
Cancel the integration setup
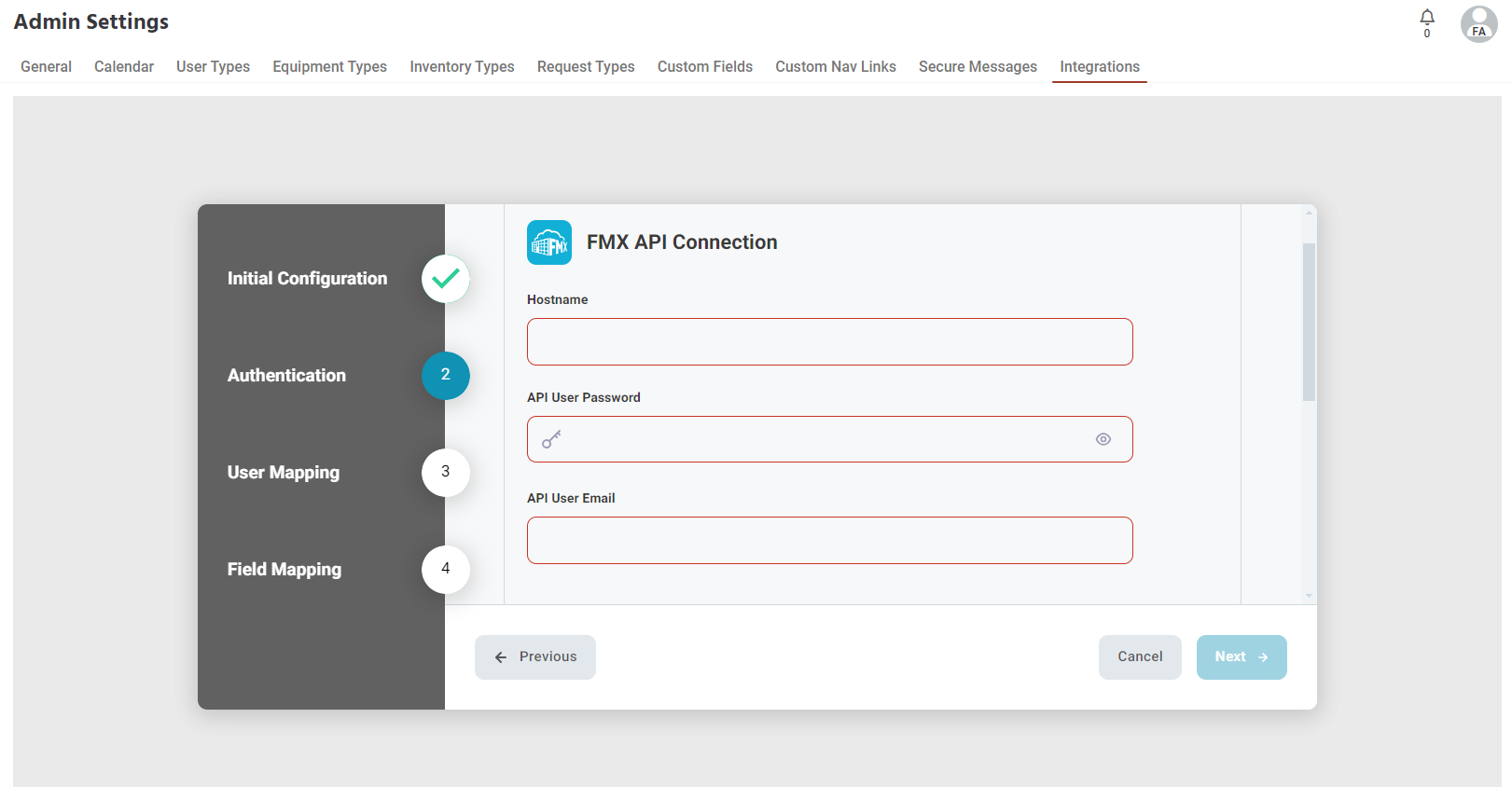click(1140, 657)
